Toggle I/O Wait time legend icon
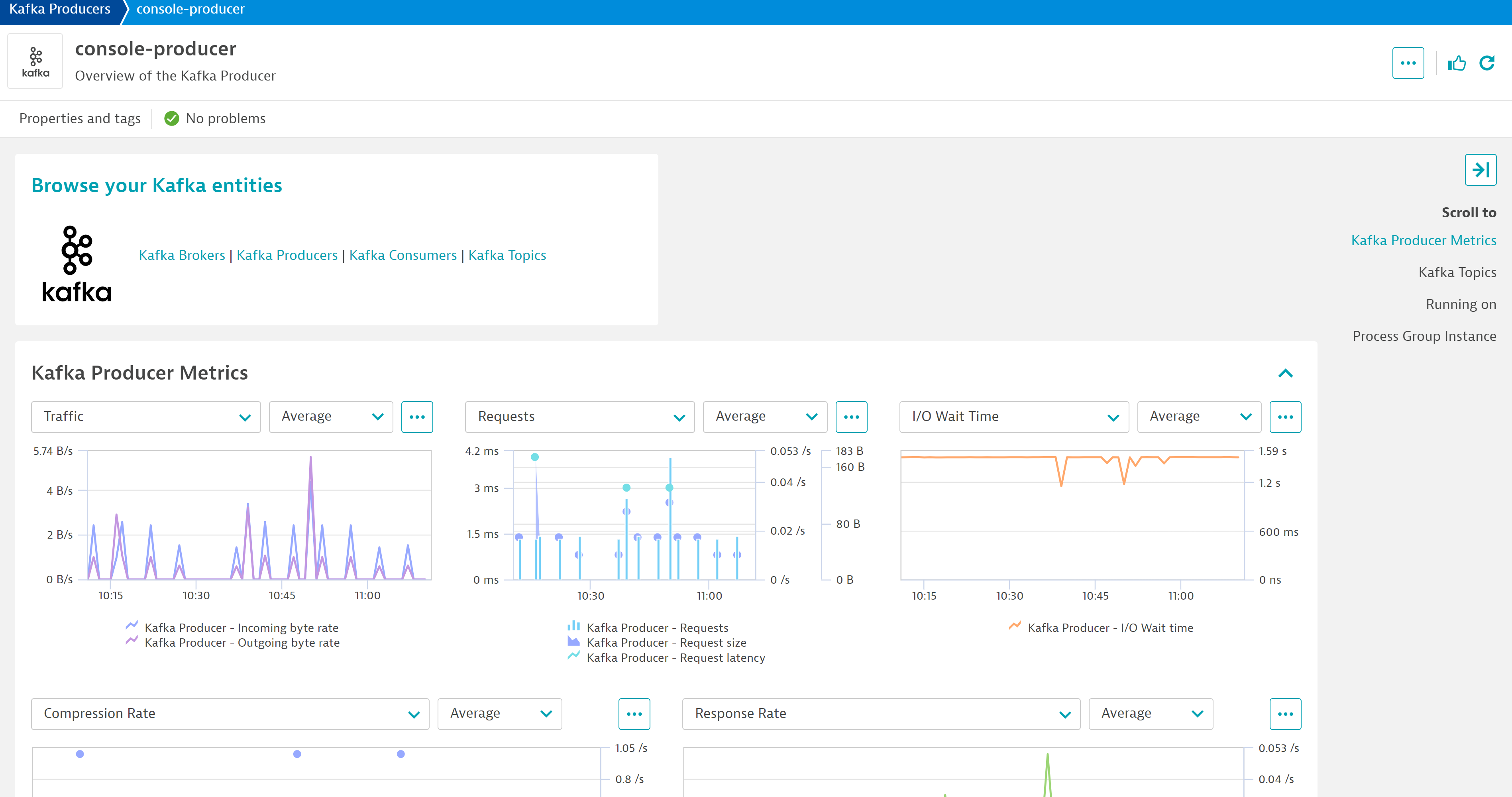Viewport: 1512px width, 797px height. [x=1015, y=626]
